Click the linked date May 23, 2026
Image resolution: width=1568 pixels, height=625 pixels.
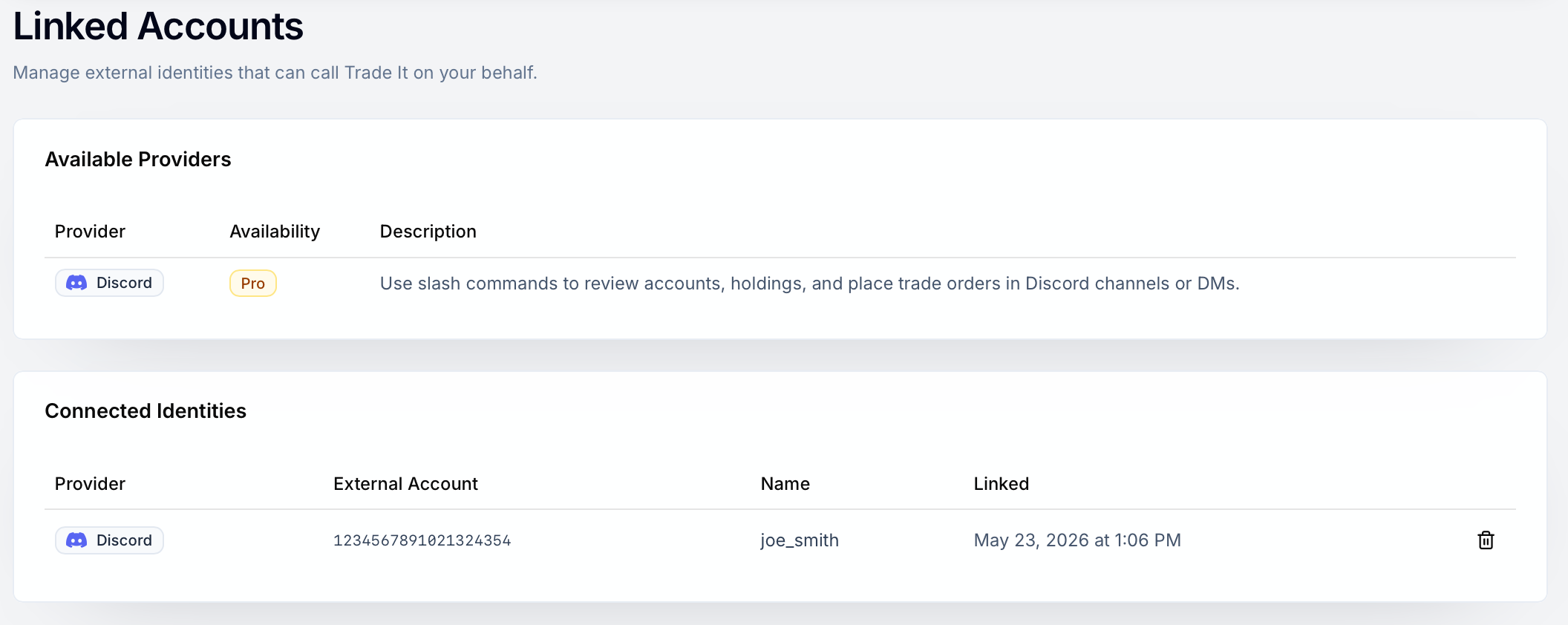(x=1077, y=540)
